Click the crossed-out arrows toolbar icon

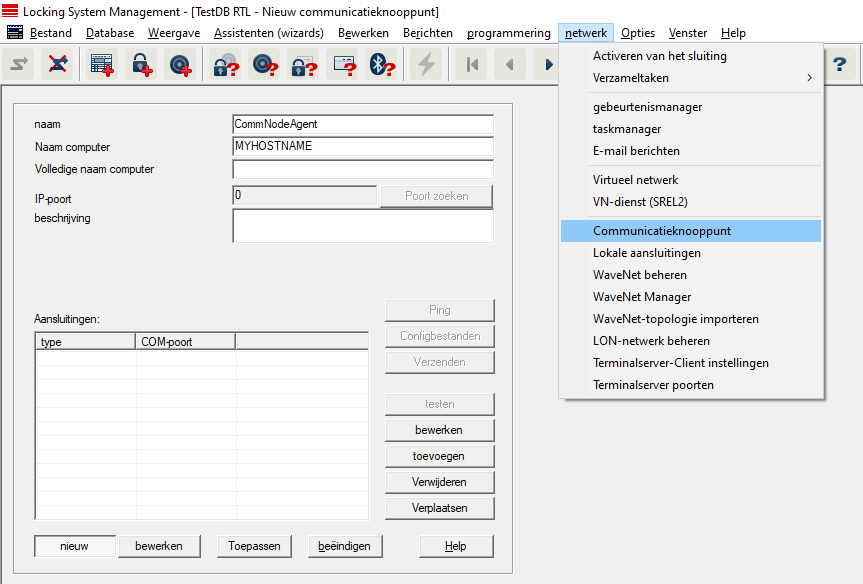(59, 65)
